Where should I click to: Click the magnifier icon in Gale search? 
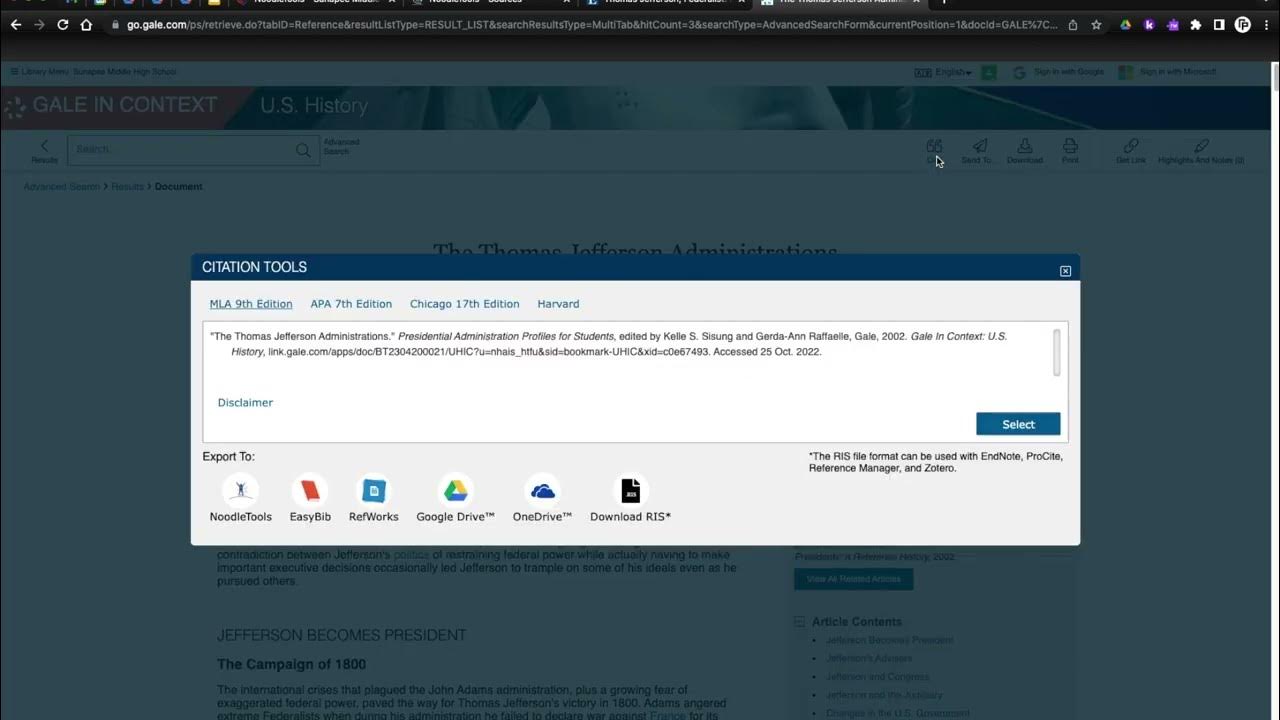(x=302, y=150)
